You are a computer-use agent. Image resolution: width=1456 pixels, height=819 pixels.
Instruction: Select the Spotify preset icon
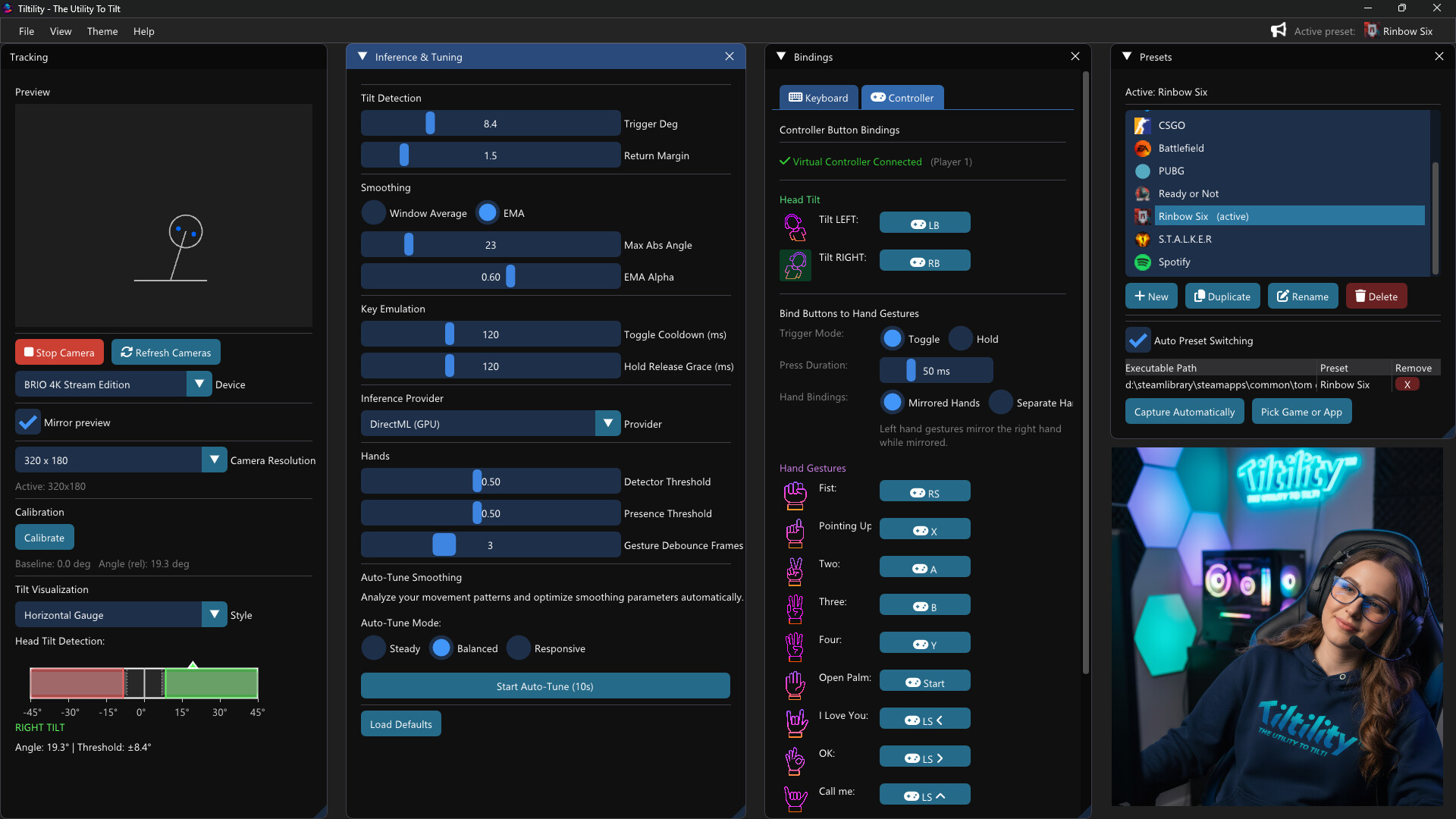(1142, 262)
